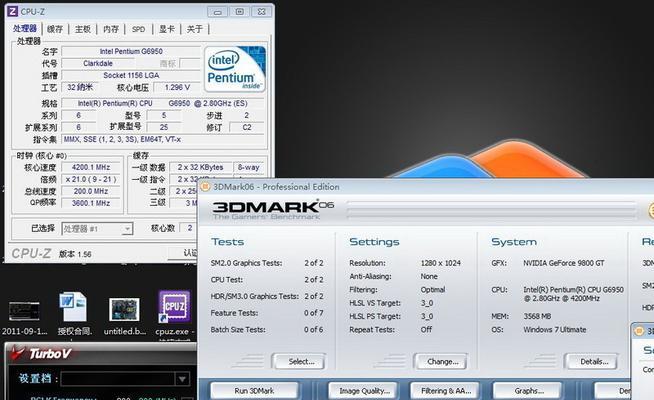Switch to the 缓存 tab in CPU-Z

[55, 29]
